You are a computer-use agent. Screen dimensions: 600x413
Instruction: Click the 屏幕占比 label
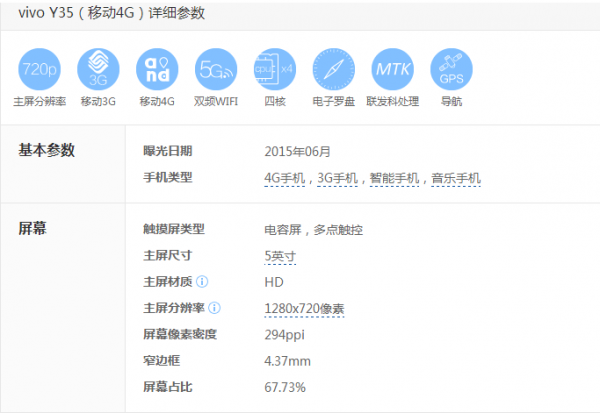coord(168,387)
